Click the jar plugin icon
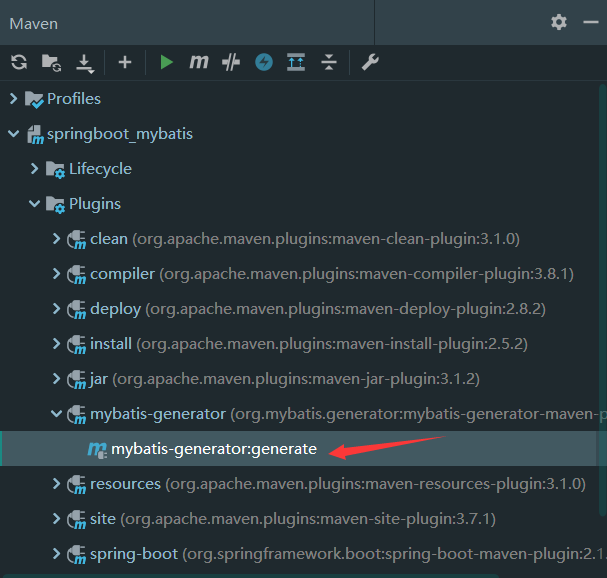Image resolution: width=607 pixels, height=578 pixels. (x=76, y=380)
